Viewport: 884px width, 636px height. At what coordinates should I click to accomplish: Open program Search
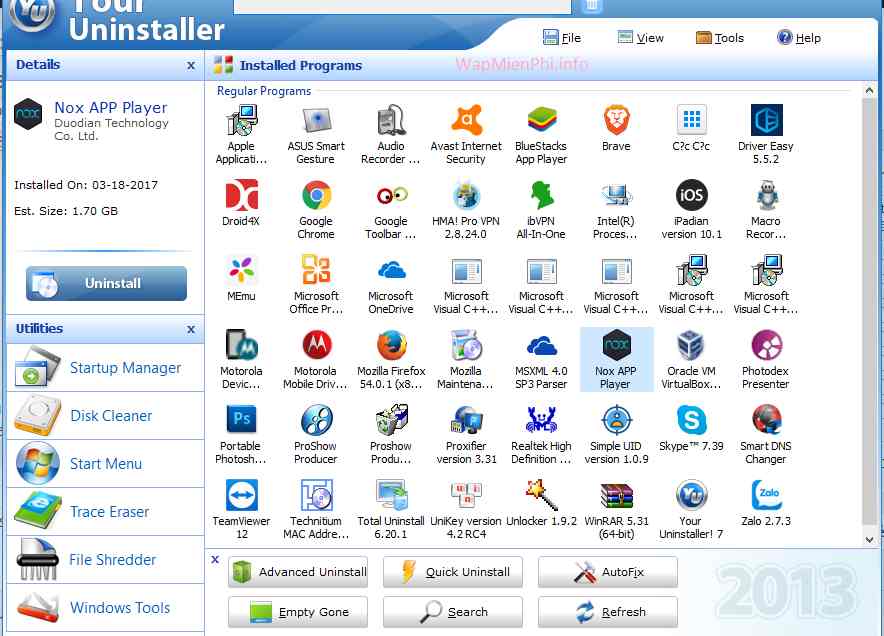tap(453, 612)
